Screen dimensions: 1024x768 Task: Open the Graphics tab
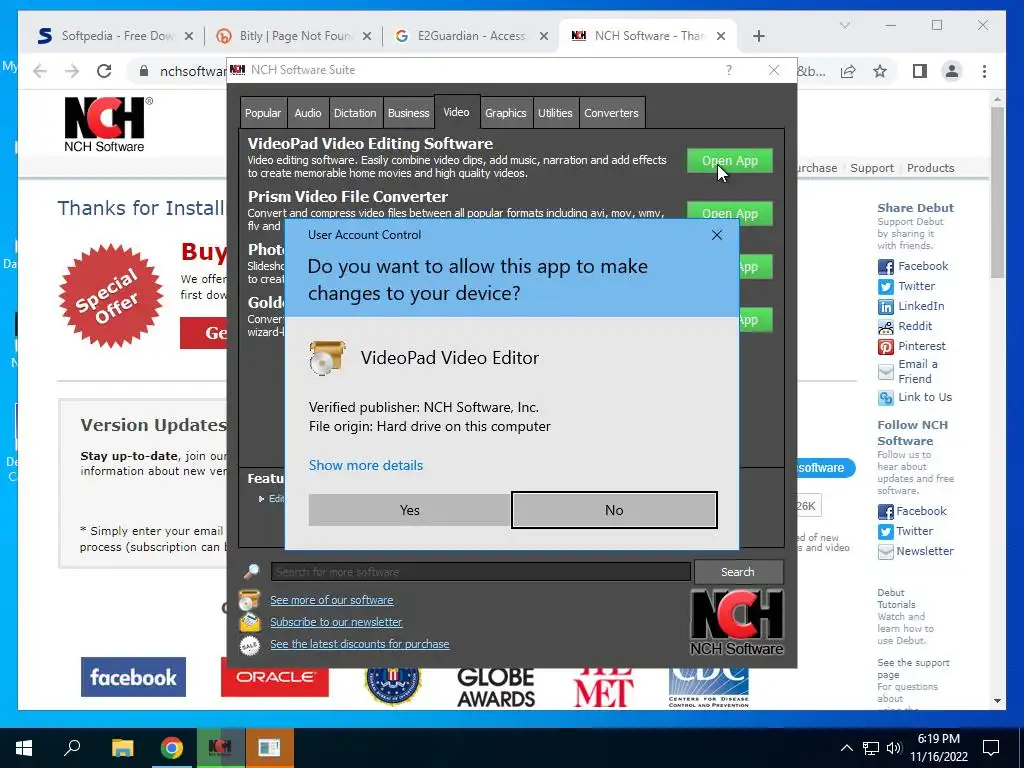[505, 113]
